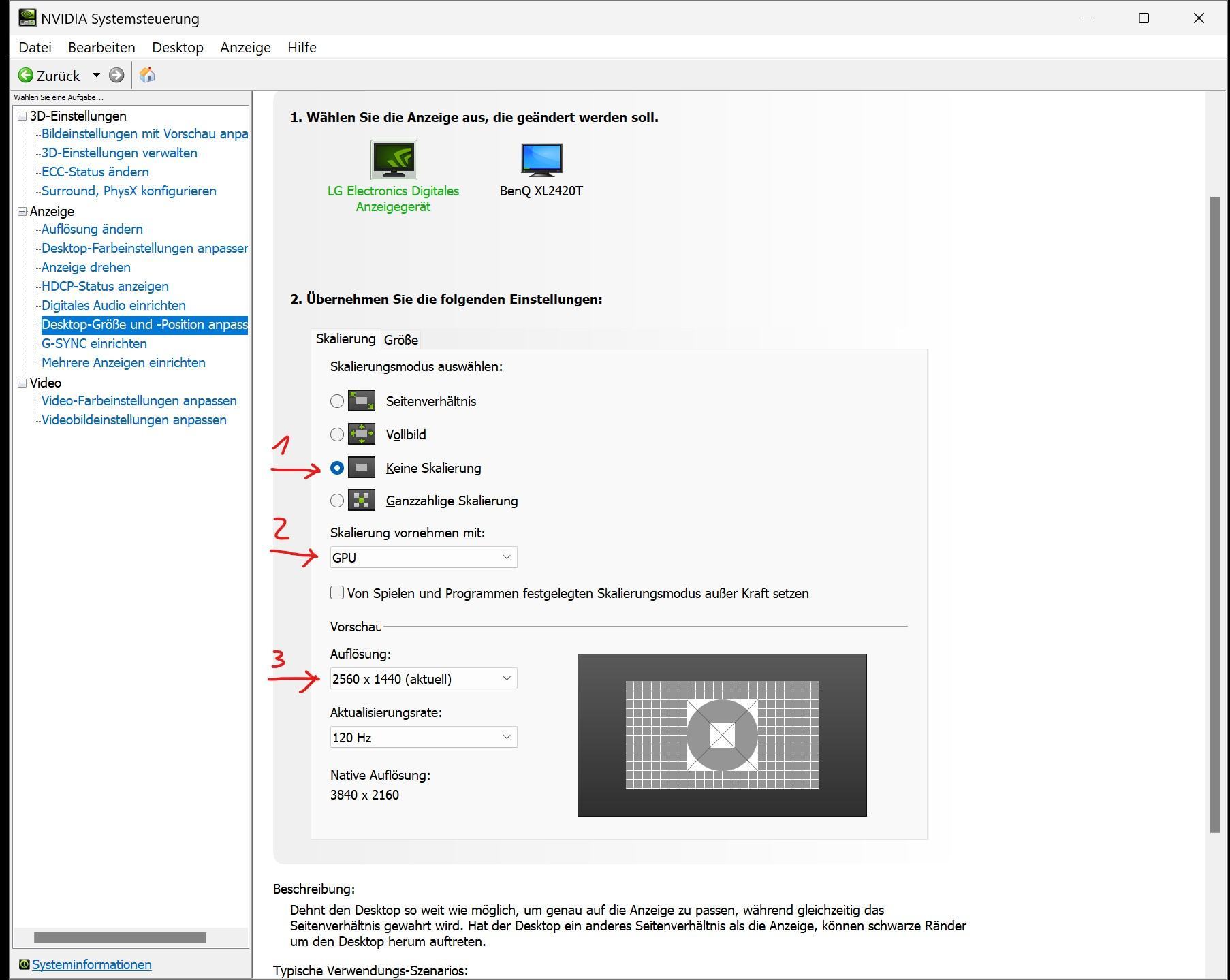Open the Bearbeiten menu
1230x980 pixels.
(x=101, y=48)
